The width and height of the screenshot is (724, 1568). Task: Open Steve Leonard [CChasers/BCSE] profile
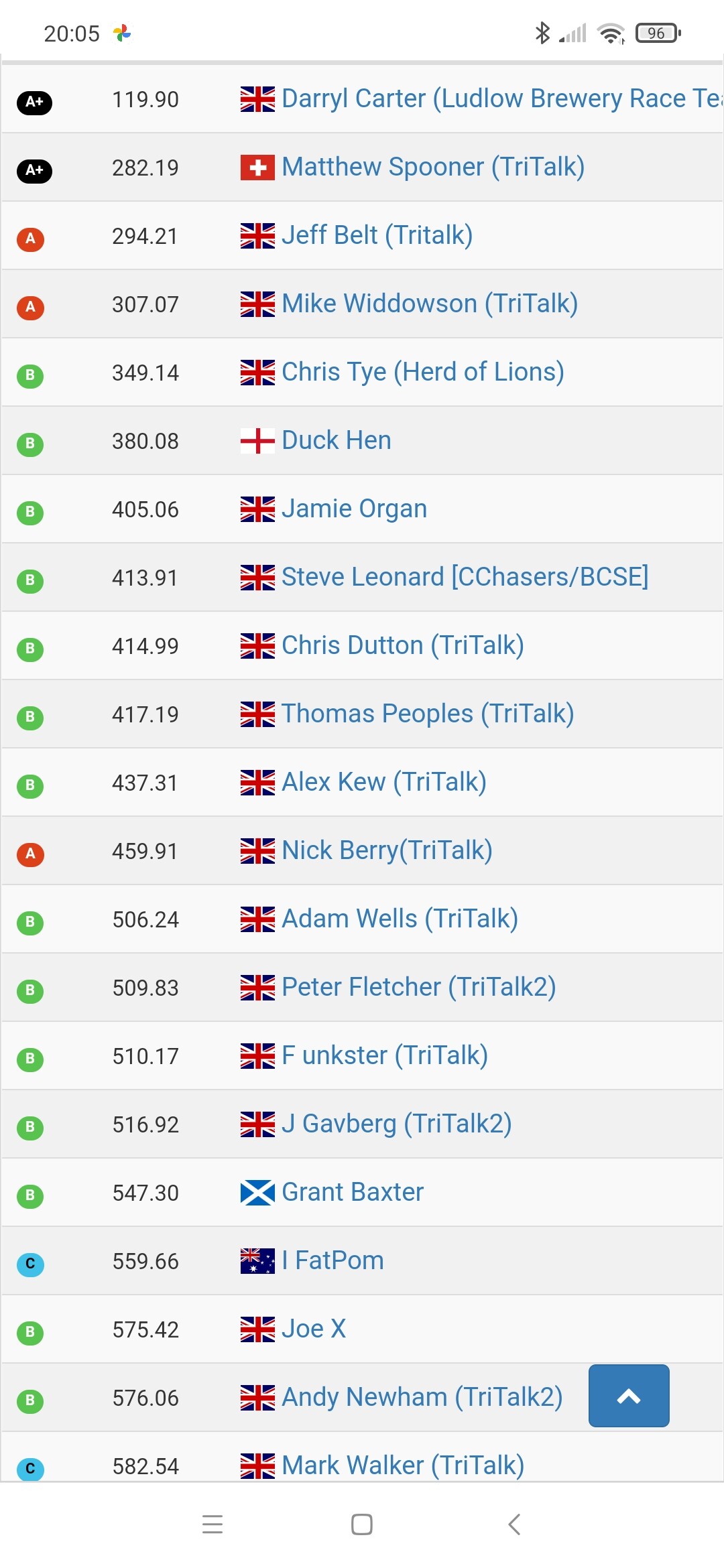point(465,578)
